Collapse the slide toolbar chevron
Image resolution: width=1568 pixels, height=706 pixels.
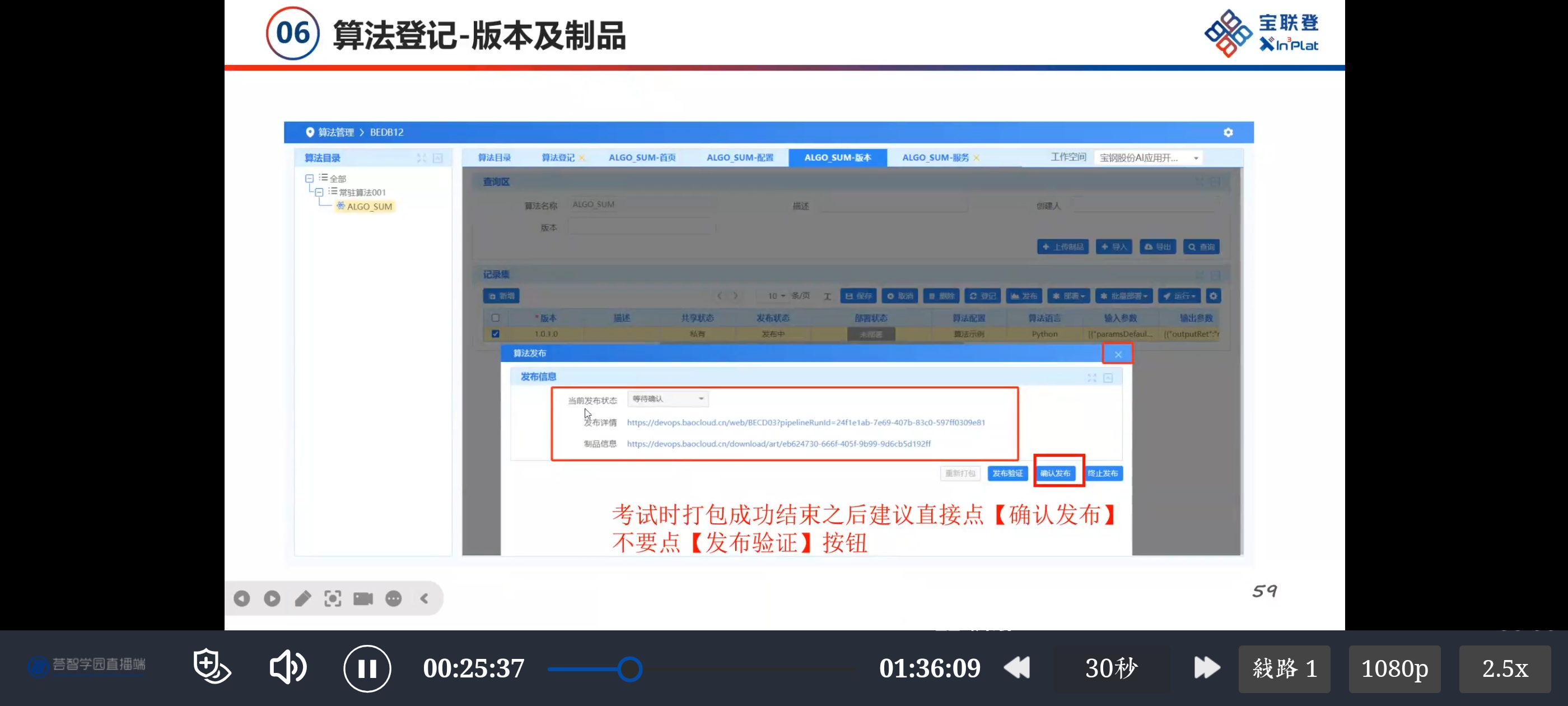pyautogui.click(x=424, y=598)
